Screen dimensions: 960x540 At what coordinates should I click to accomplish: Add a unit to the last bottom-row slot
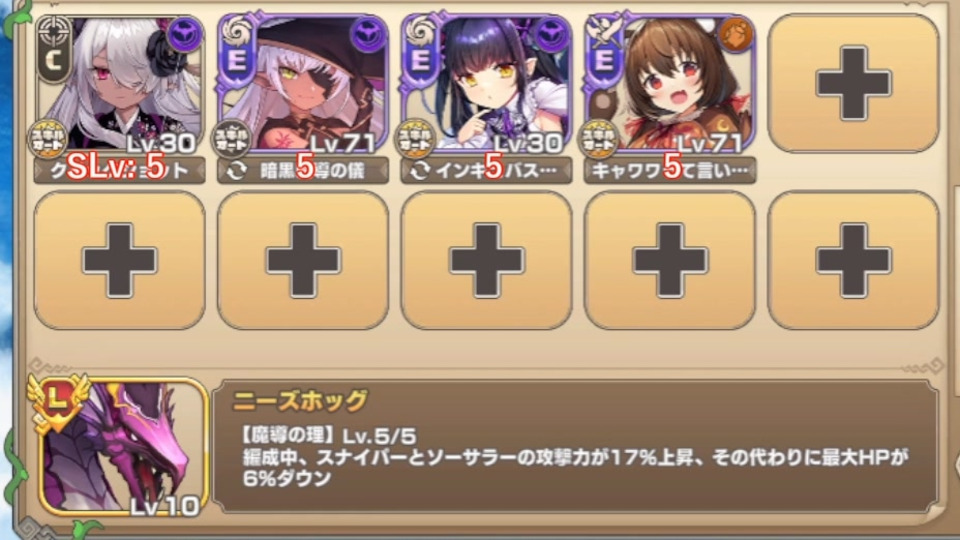(x=853, y=260)
